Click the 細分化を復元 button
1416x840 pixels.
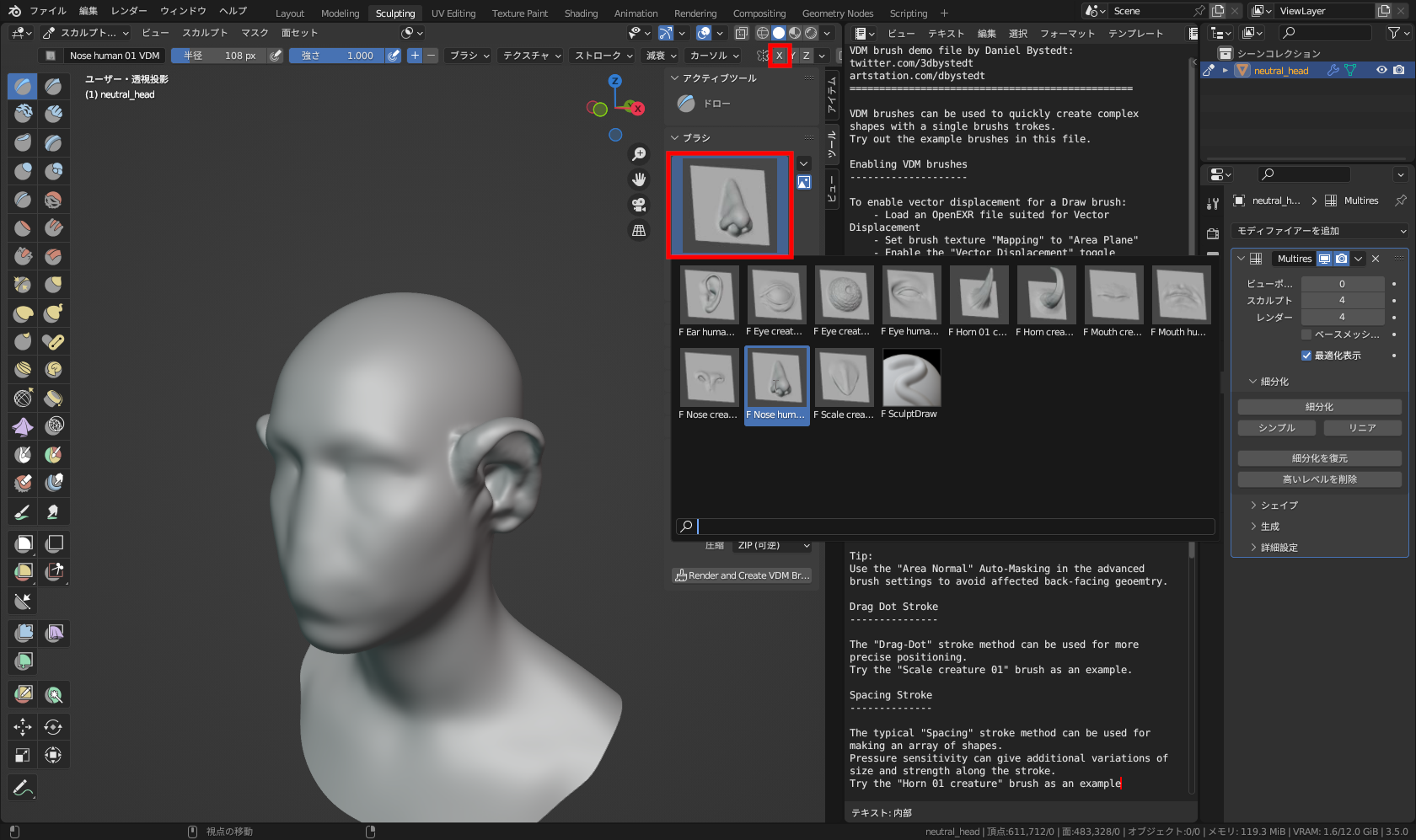(1319, 458)
